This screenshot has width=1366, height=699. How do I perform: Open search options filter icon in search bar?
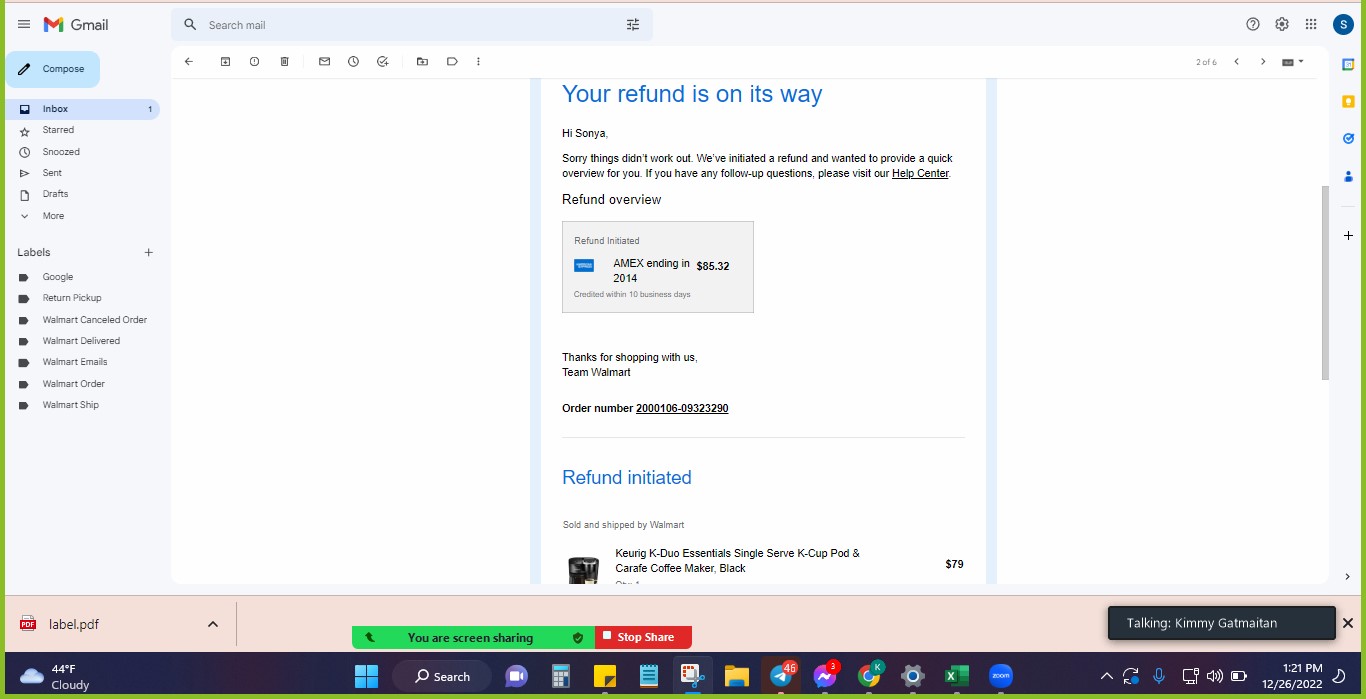click(x=633, y=25)
